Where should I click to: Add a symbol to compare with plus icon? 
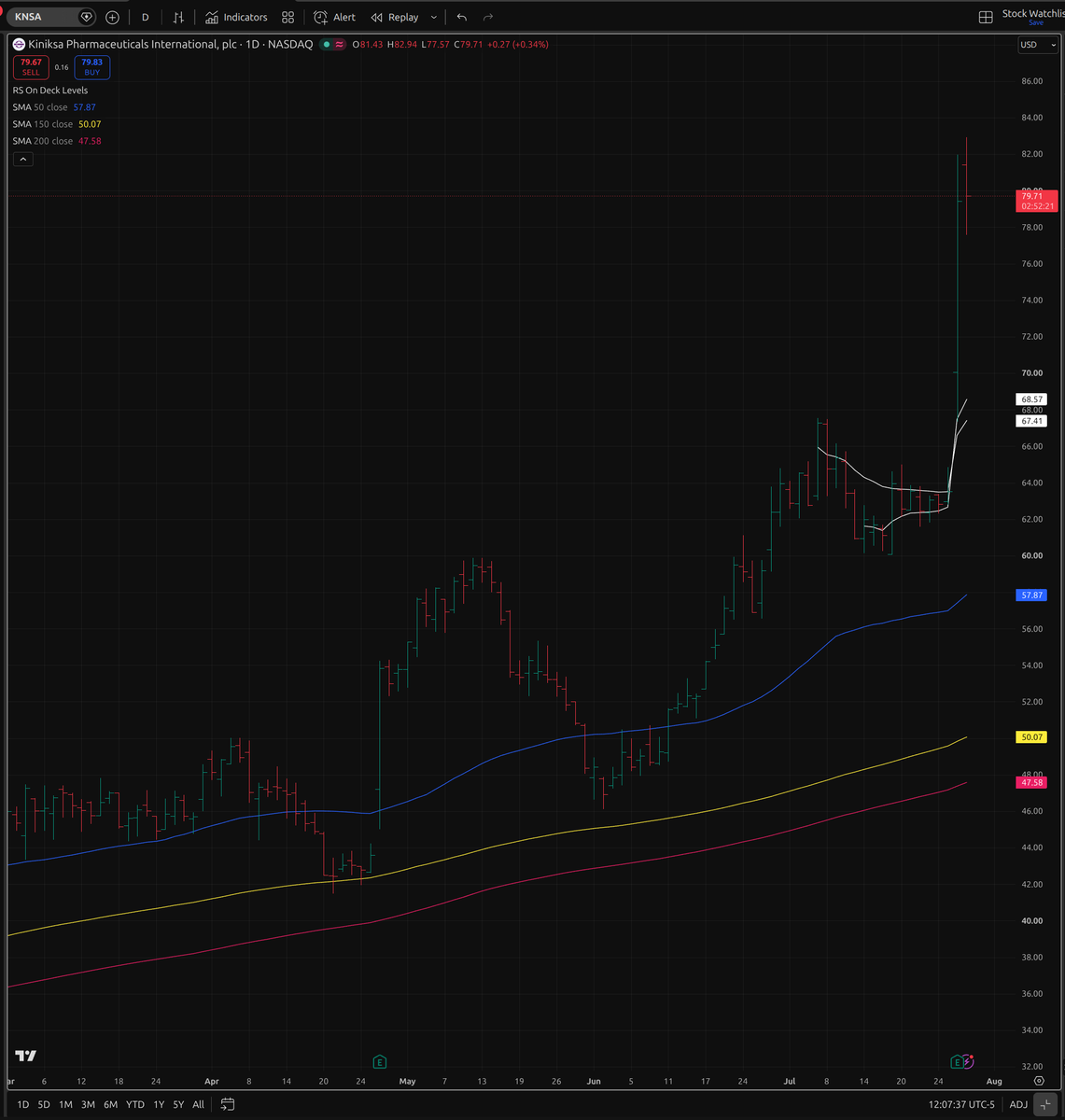click(113, 17)
